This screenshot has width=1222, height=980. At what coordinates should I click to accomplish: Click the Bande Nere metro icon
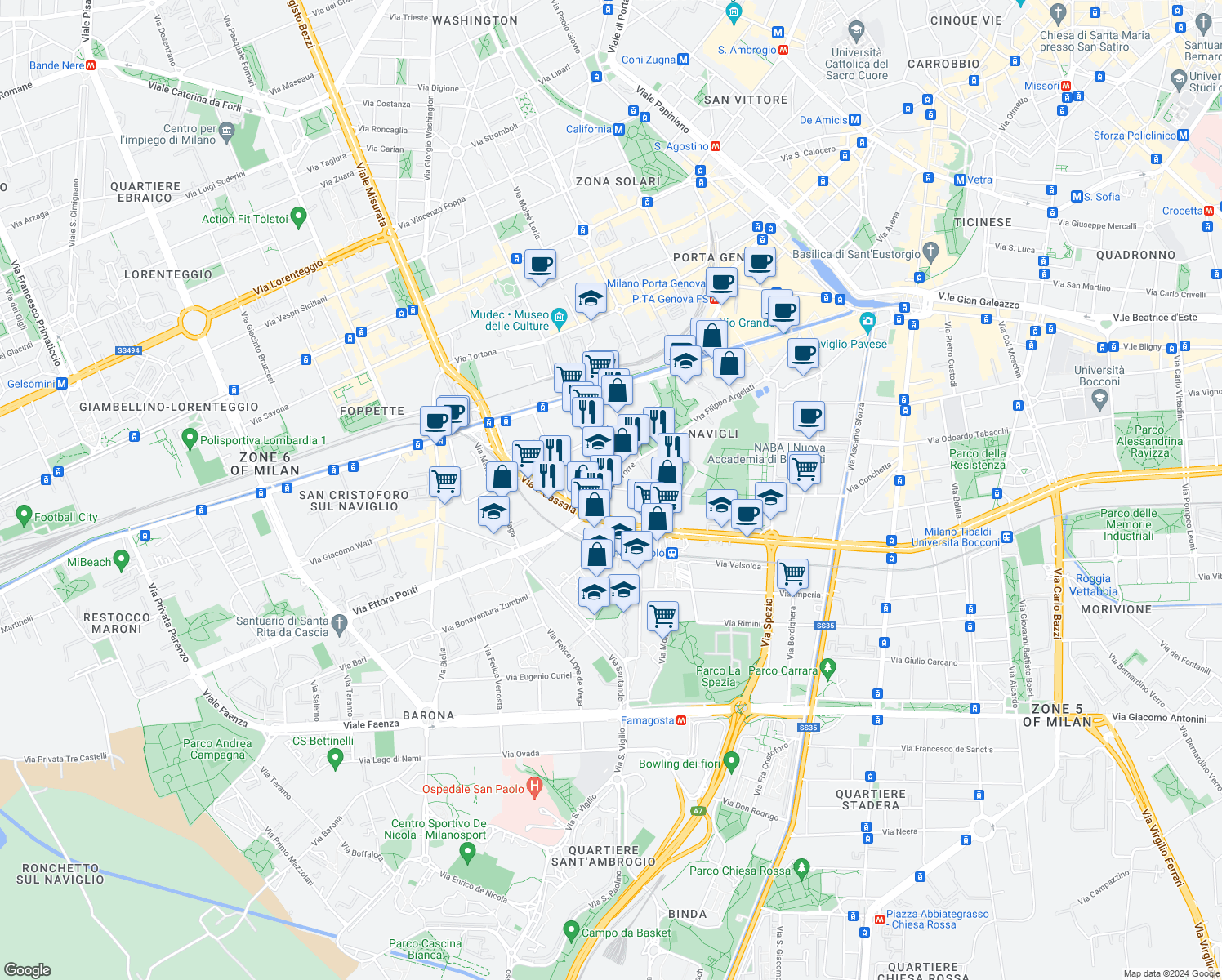[x=91, y=65]
